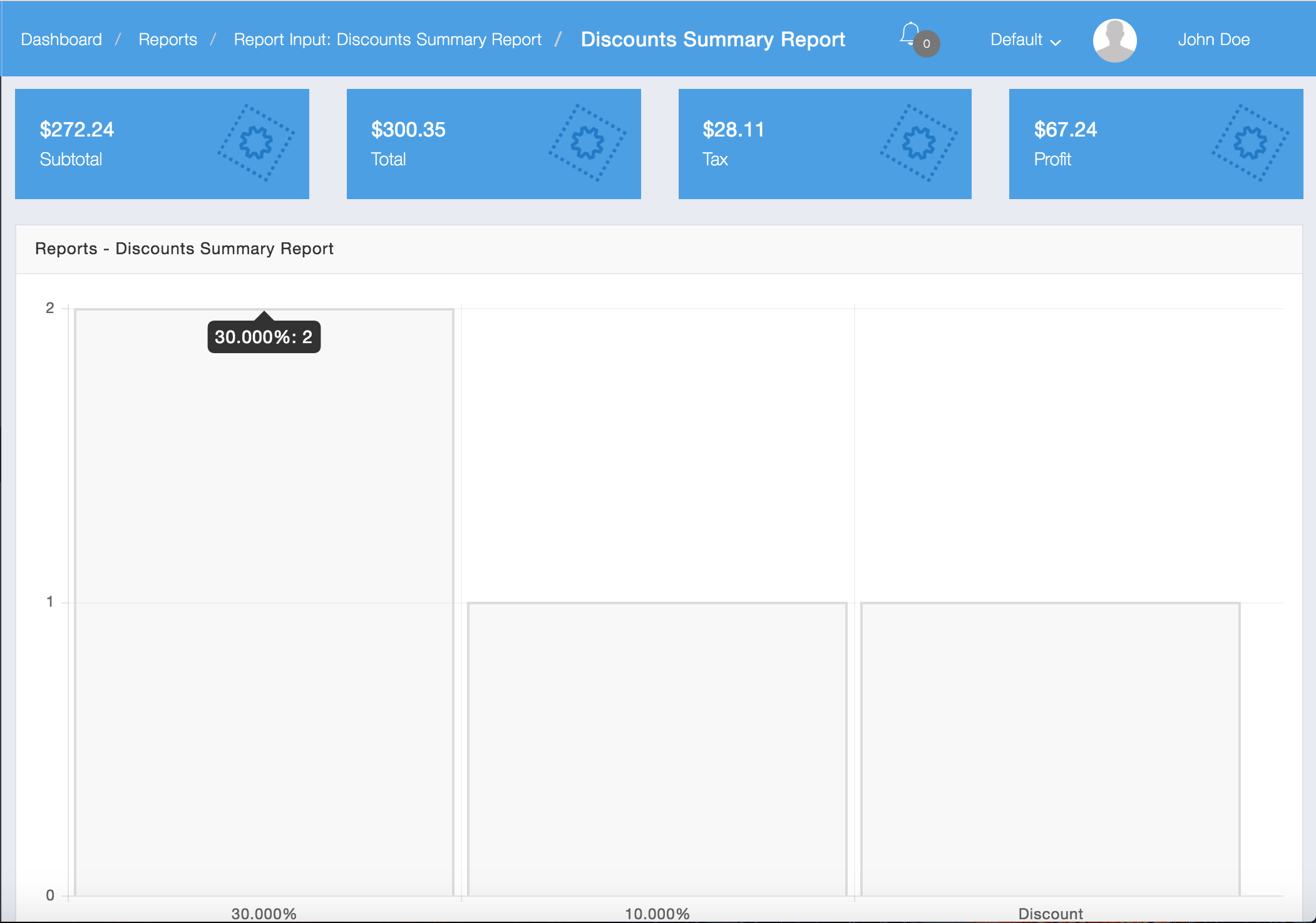1316x923 pixels.
Task: Click the John Doe account name
Action: (x=1213, y=39)
